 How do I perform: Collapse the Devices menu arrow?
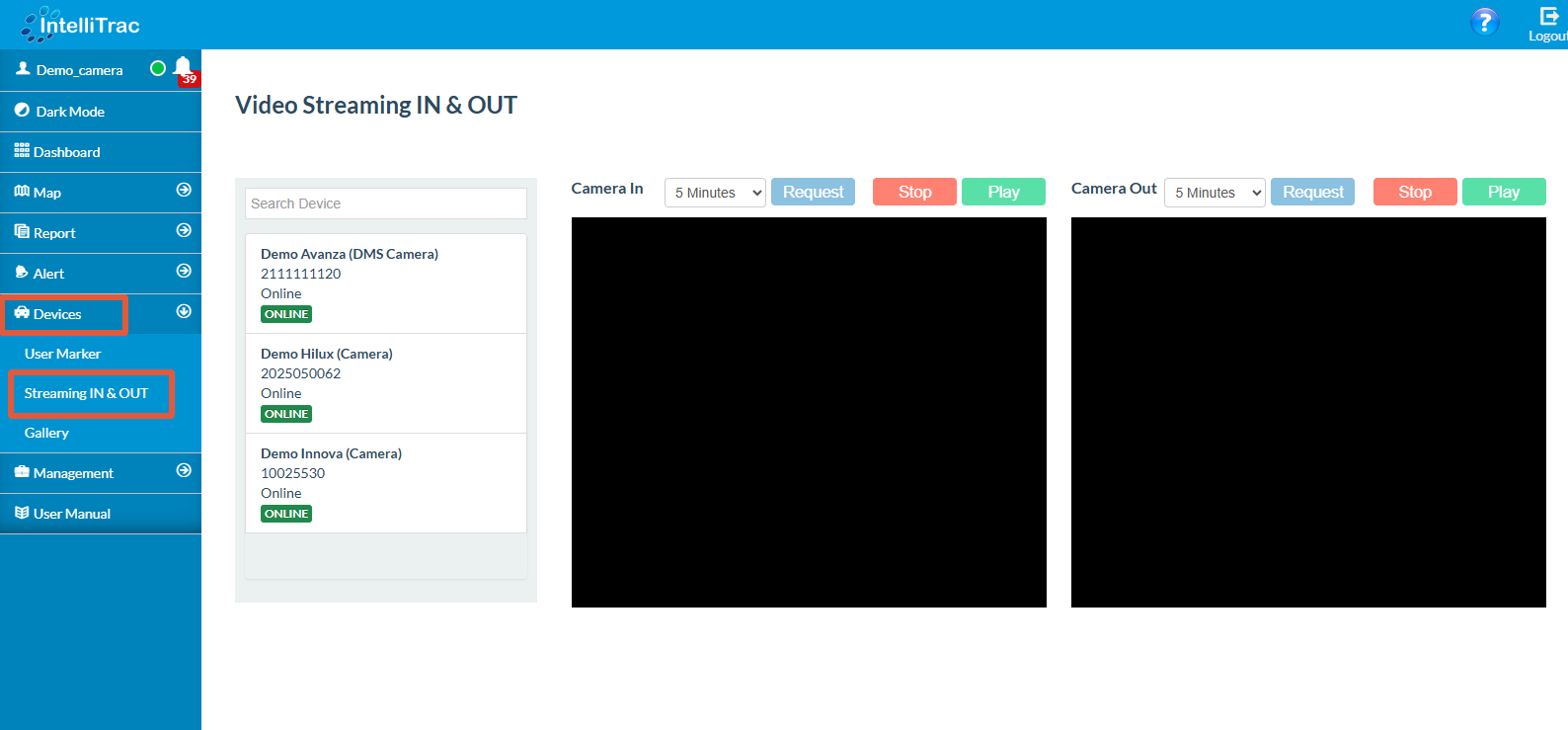click(x=184, y=311)
